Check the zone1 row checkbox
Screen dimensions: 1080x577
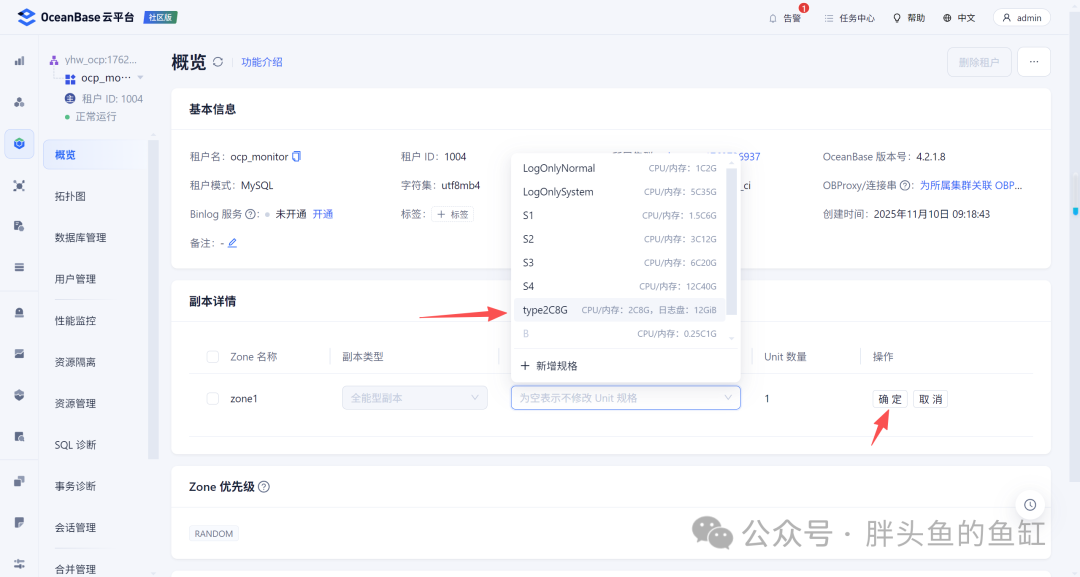(213, 399)
